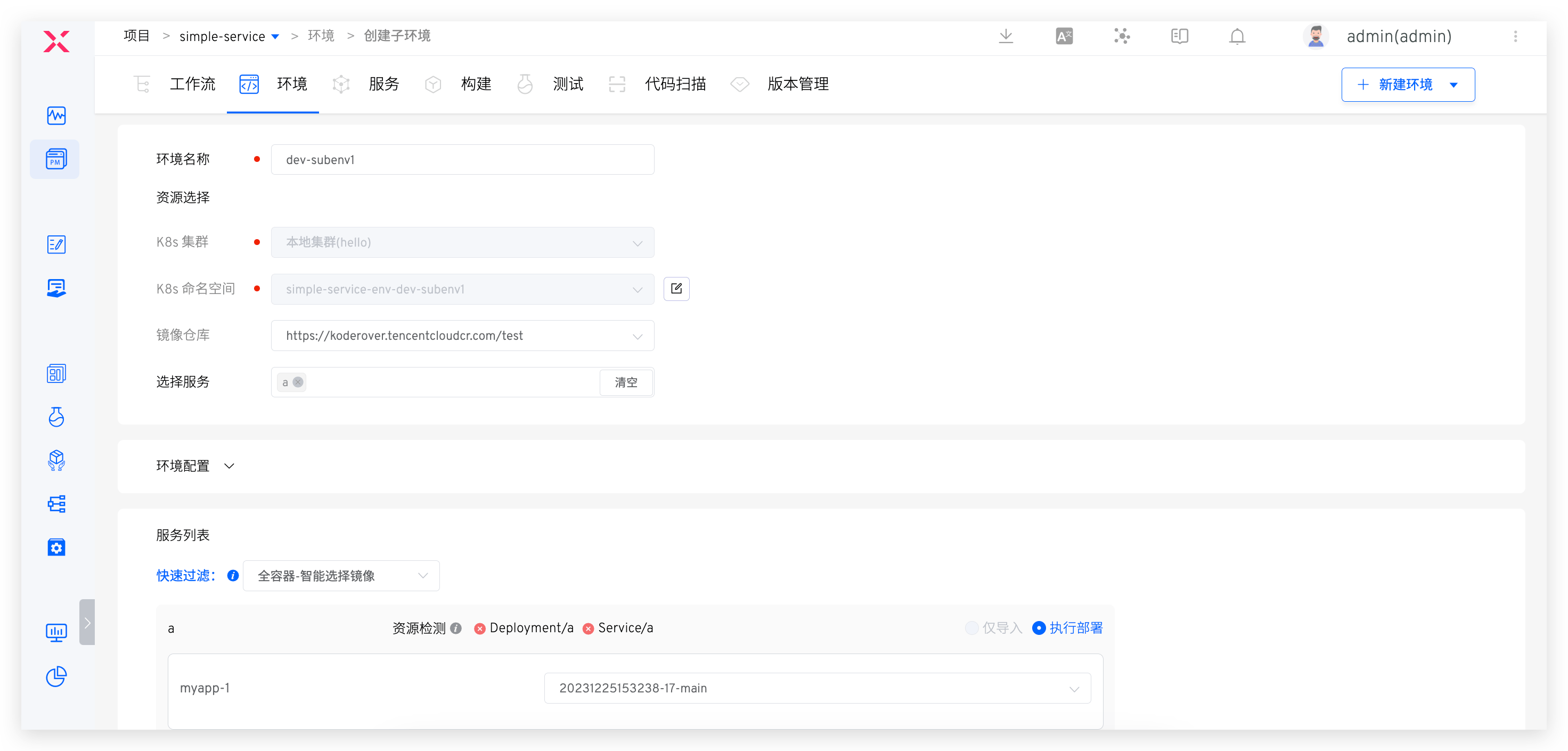Open the cluster tree sidebar icon
This screenshot has height=751, width=1568.
point(56,504)
